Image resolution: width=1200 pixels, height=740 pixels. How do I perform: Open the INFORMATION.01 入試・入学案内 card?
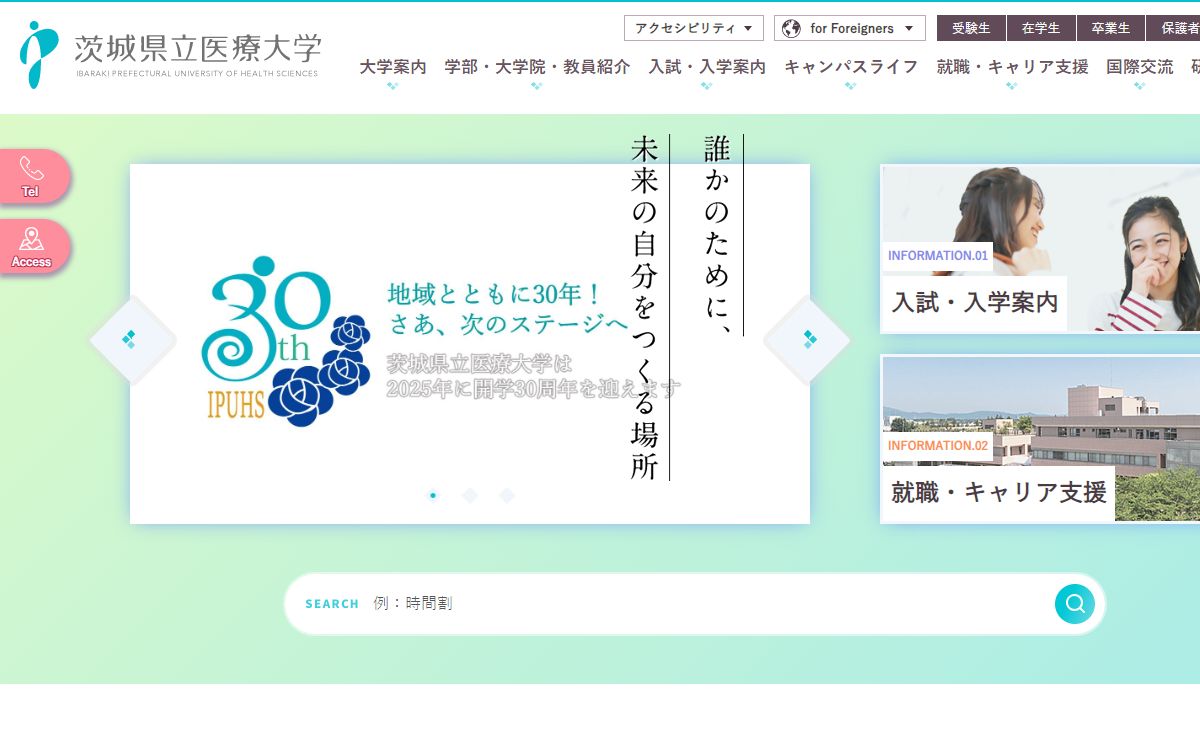click(x=1040, y=248)
